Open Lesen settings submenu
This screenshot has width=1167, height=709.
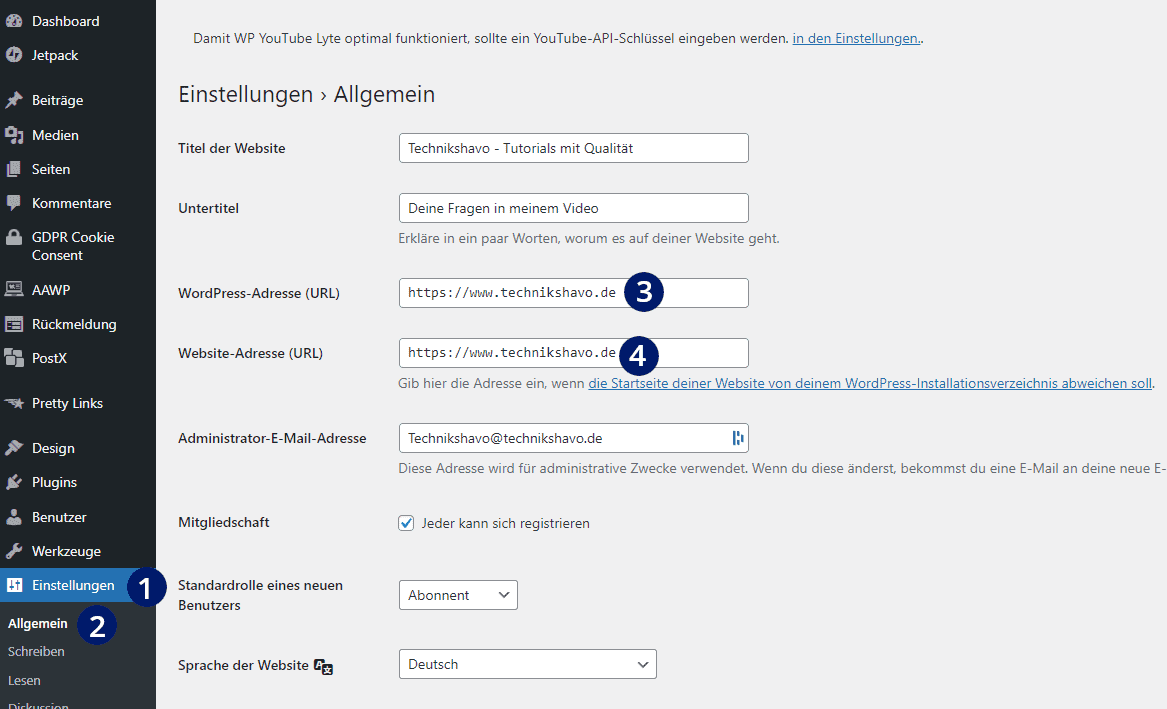tap(24, 680)
